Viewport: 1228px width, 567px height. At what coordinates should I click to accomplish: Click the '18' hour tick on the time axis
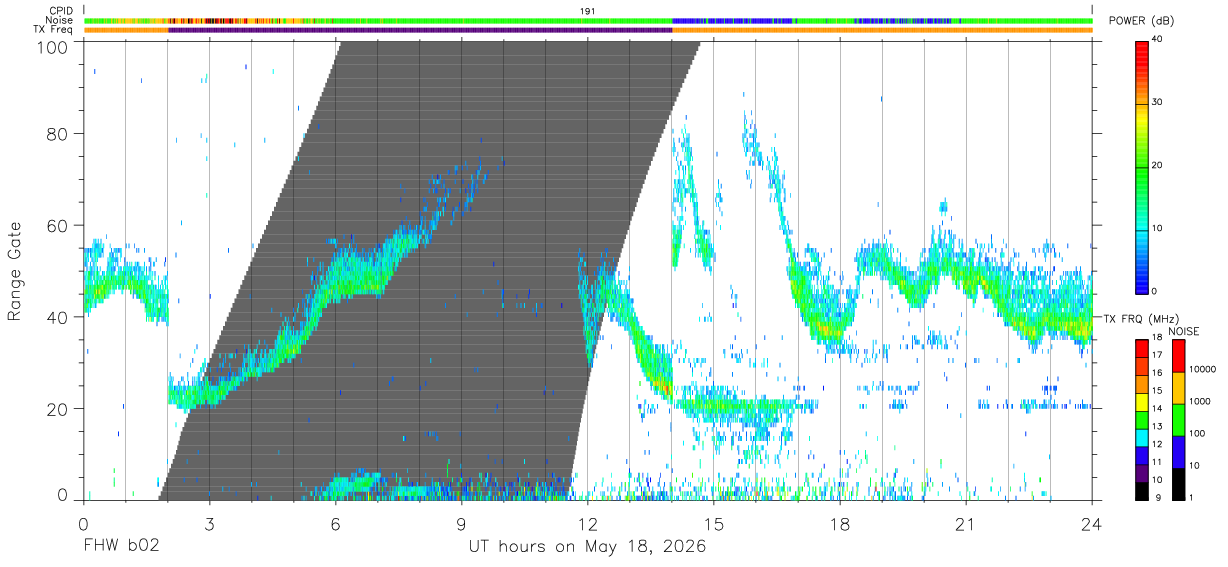839,524
